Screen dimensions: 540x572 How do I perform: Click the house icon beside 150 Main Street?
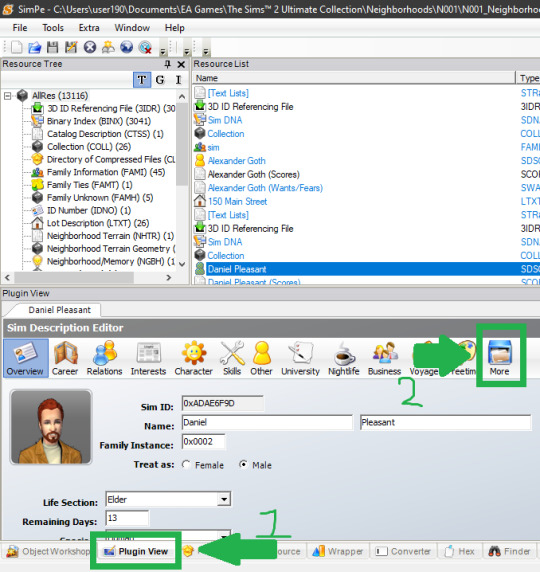[x=200, y=201]
